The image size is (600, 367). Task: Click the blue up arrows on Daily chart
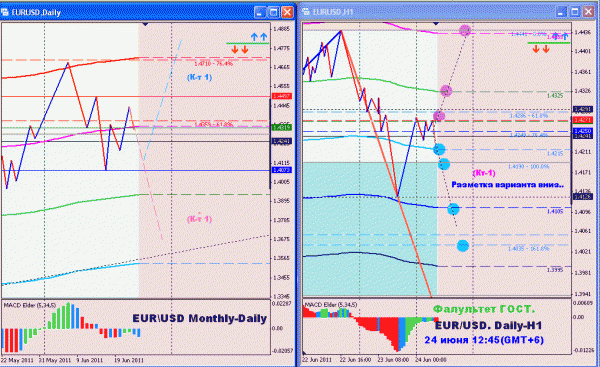tap(259, 37)
